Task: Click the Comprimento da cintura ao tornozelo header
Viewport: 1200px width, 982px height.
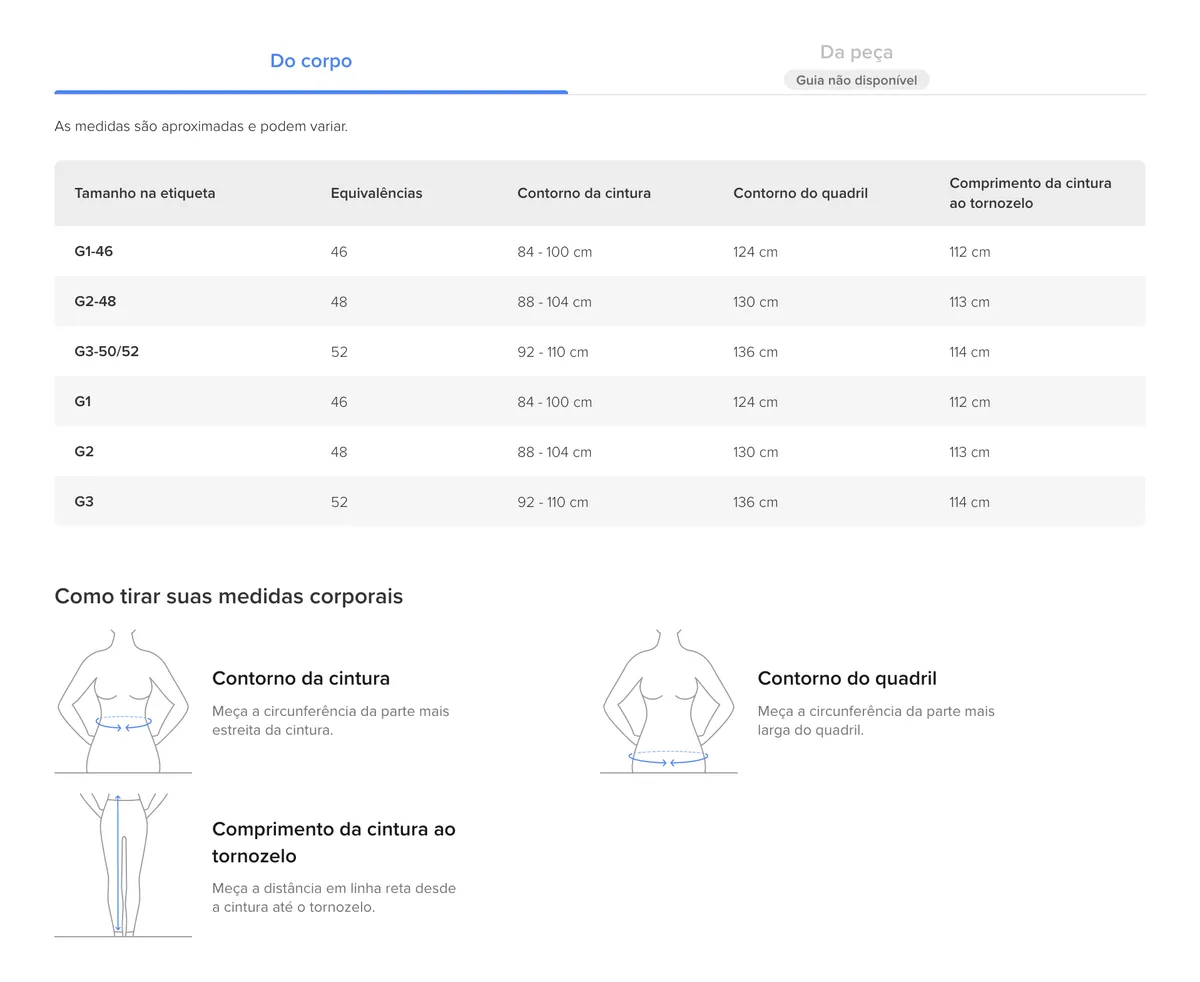Action: tap(1030, 193)
